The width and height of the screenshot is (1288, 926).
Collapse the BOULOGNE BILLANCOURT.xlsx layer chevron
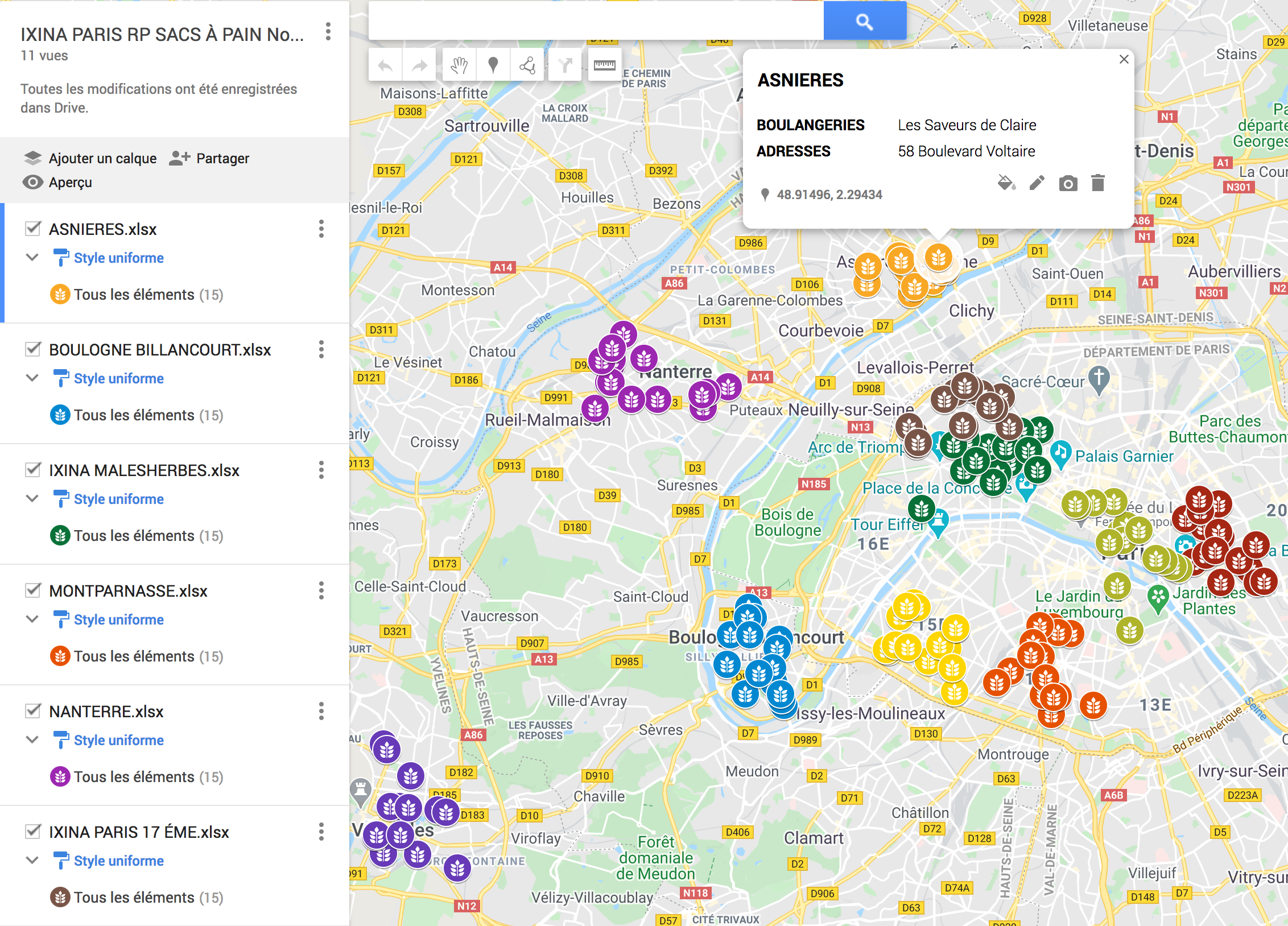pos(33,378)
